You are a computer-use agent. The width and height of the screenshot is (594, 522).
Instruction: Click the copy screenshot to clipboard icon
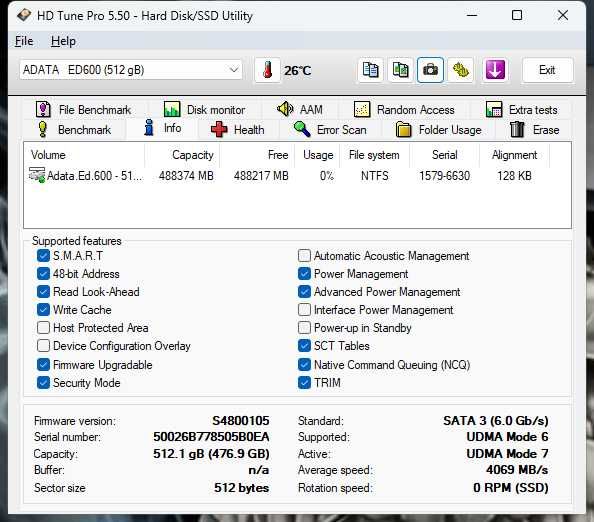pos(400,70)
